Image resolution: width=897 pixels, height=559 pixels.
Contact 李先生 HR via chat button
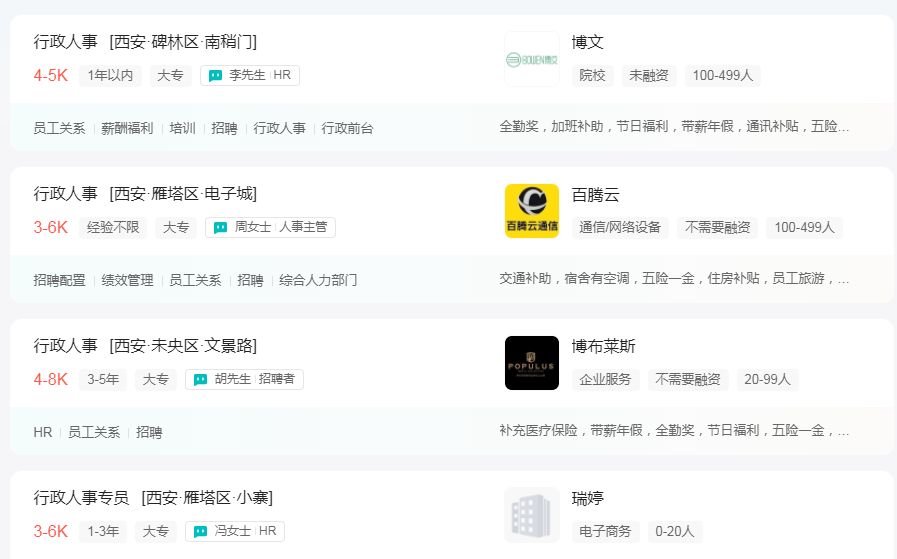coord(250,76)
